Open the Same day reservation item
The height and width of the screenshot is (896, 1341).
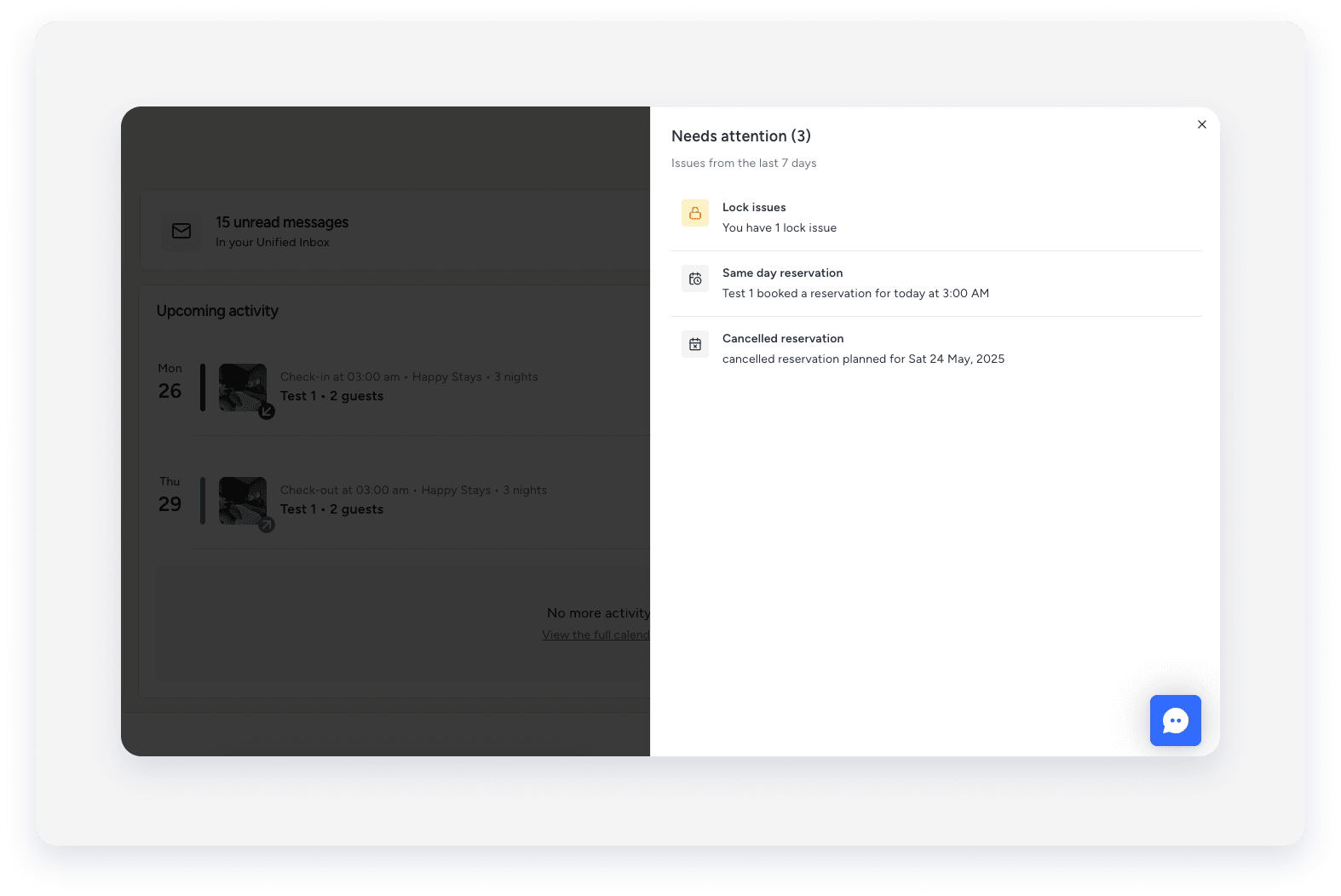coord(936,284)
